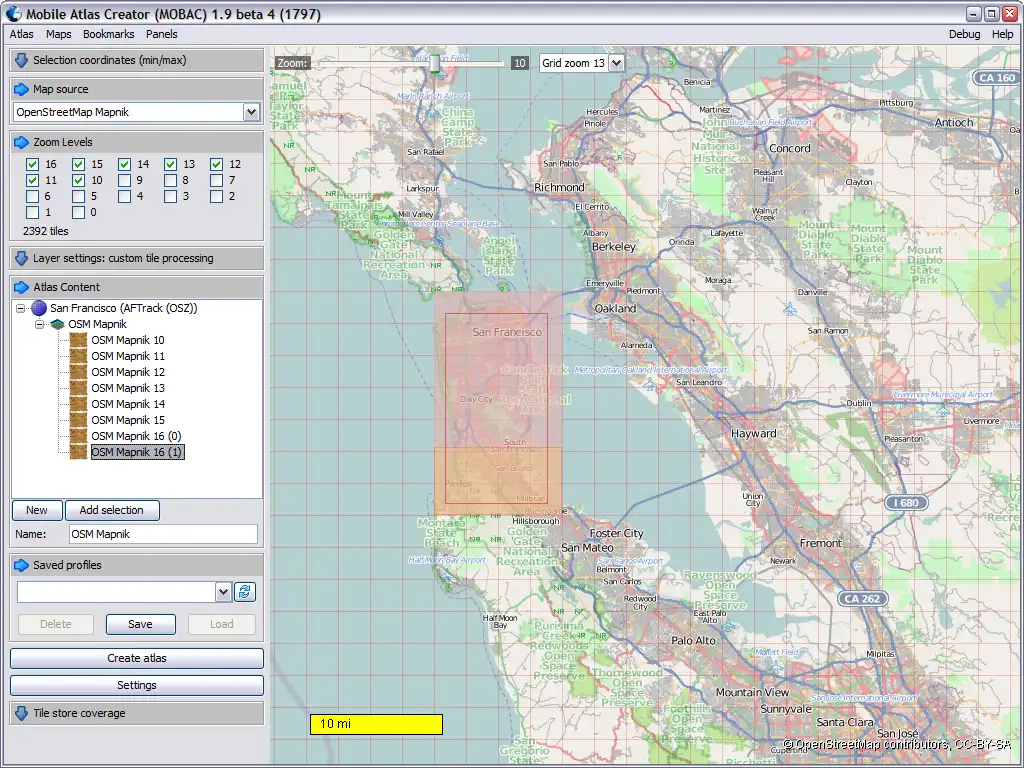
Task: Click the map tile icon for OSM Mapnik 10
Action: pyautogui.click(x=78, y=340)
